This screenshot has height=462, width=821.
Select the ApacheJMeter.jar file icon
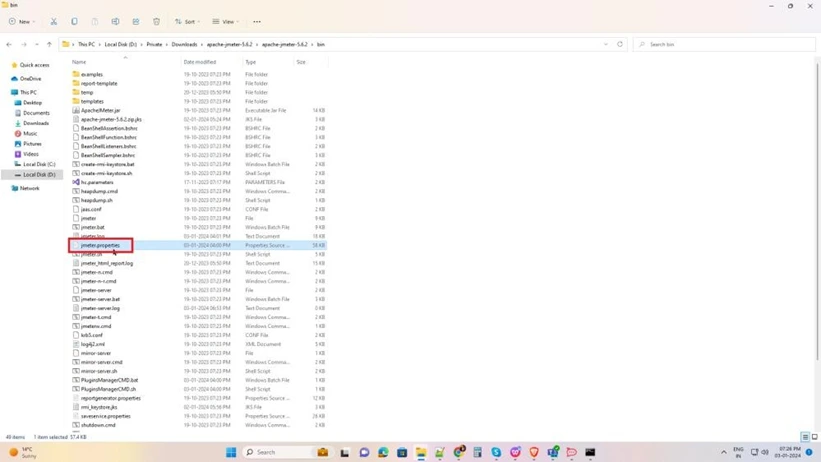[76, 110]
